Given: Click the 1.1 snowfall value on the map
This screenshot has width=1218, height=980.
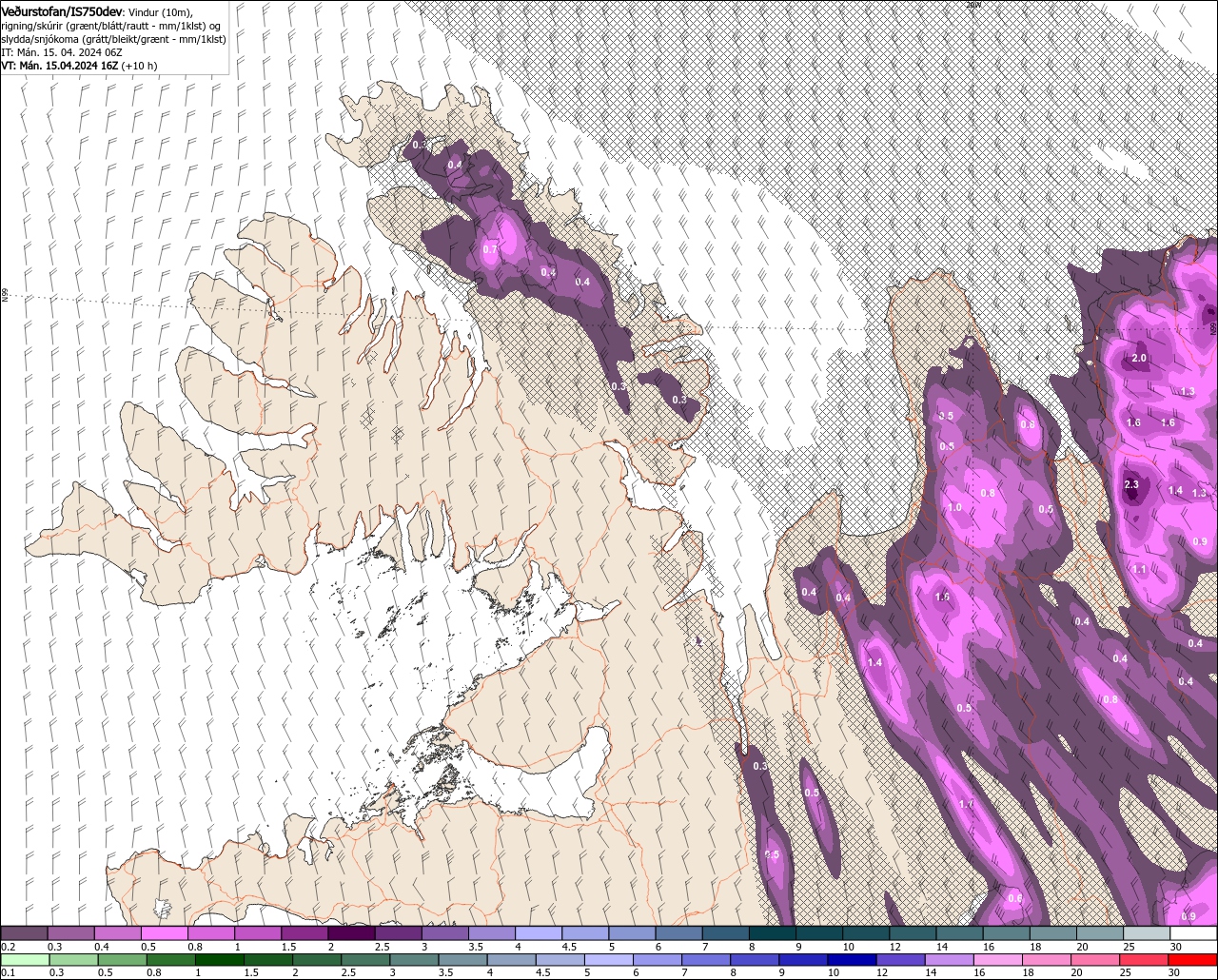Looking at the screenshot, I should point(1141,569).
